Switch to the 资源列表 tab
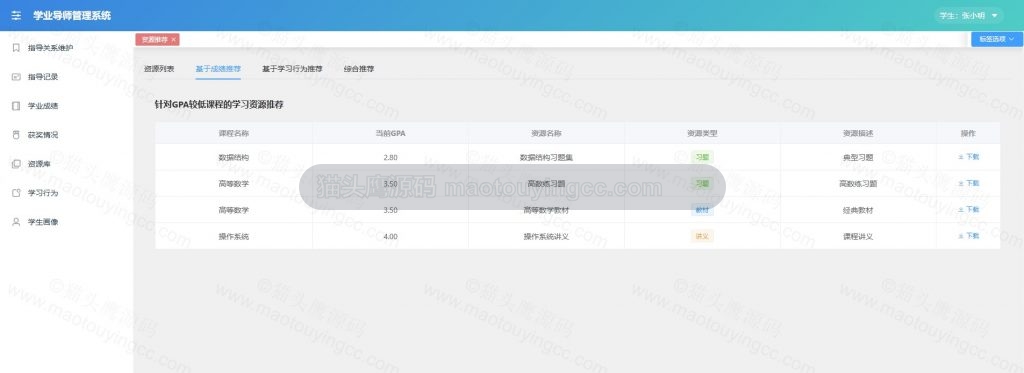Viewport: 1024px width, 373px height. pos(159,69)
